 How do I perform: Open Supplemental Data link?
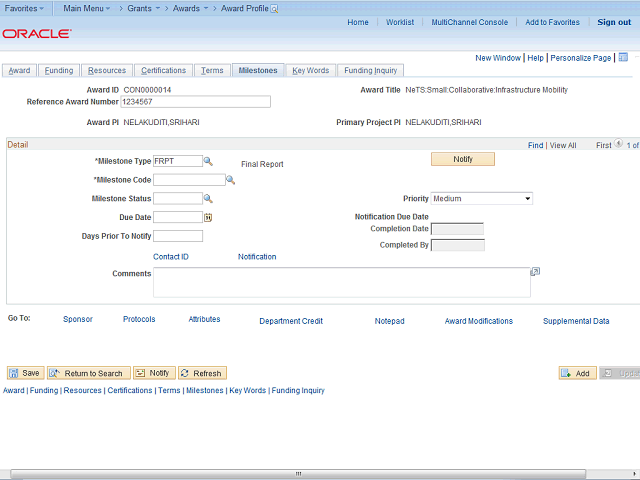click(576, 321)
